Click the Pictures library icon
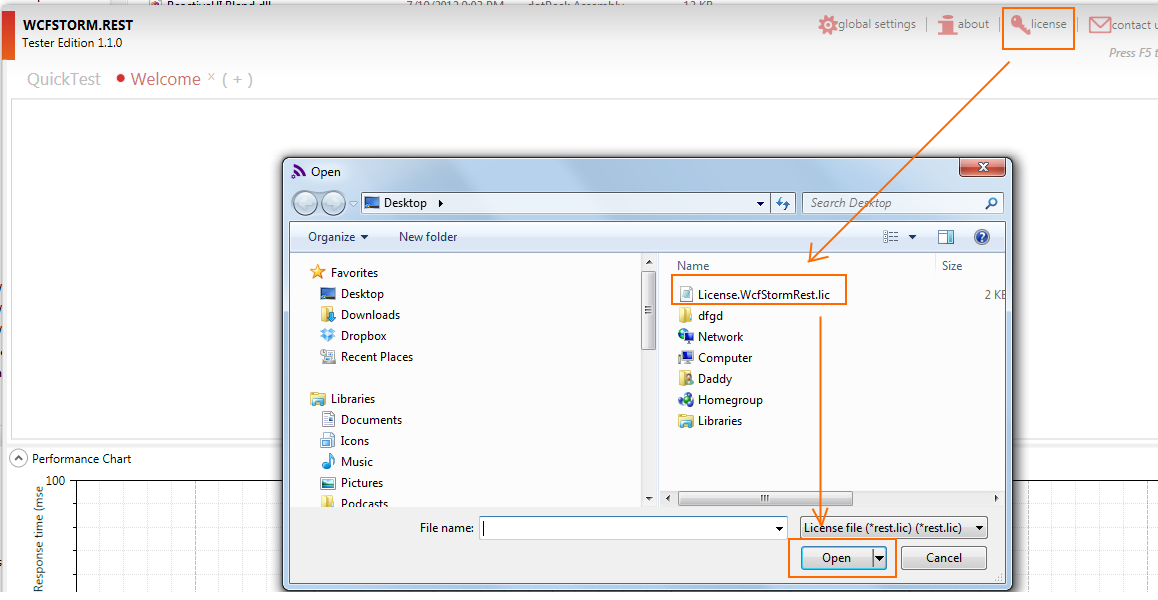 coord(328,483)
